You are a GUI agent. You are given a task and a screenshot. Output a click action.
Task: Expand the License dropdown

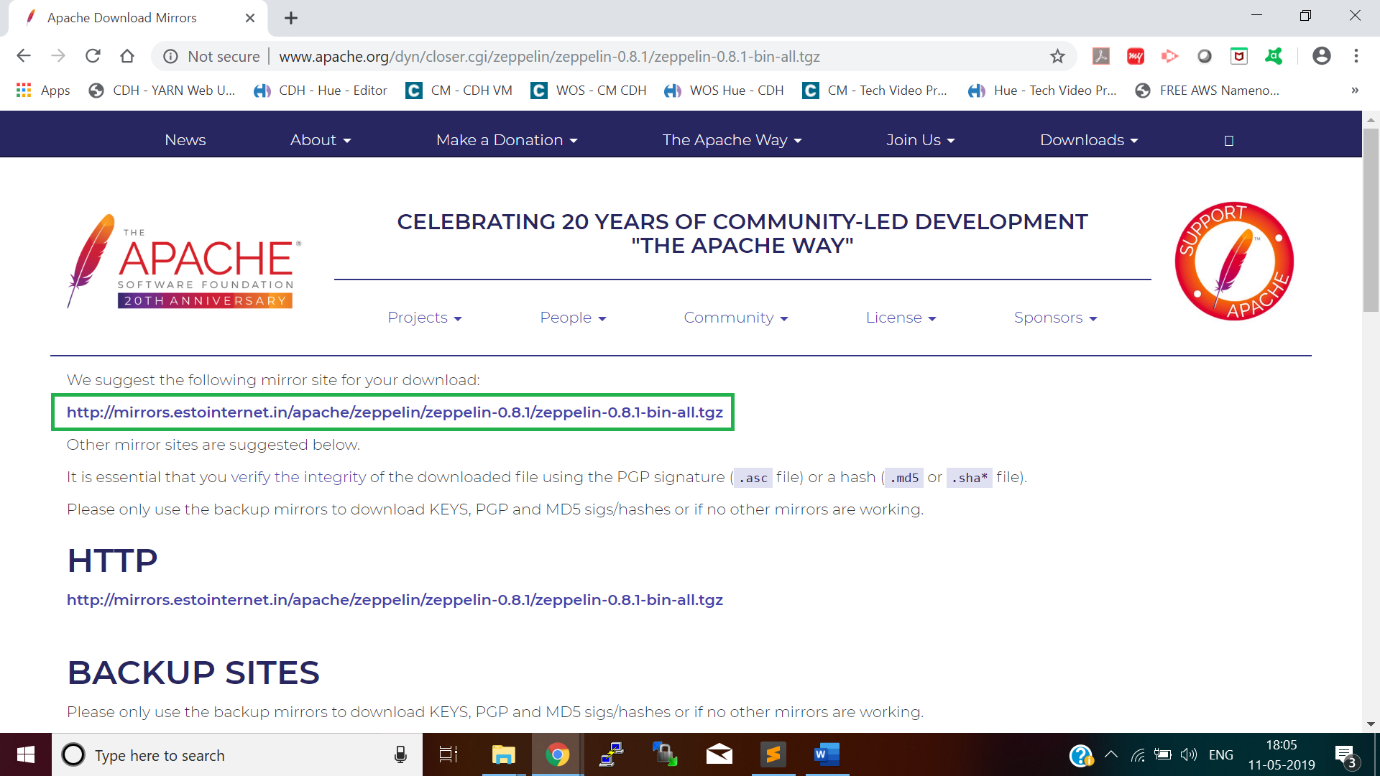click(x=901, y=318)
